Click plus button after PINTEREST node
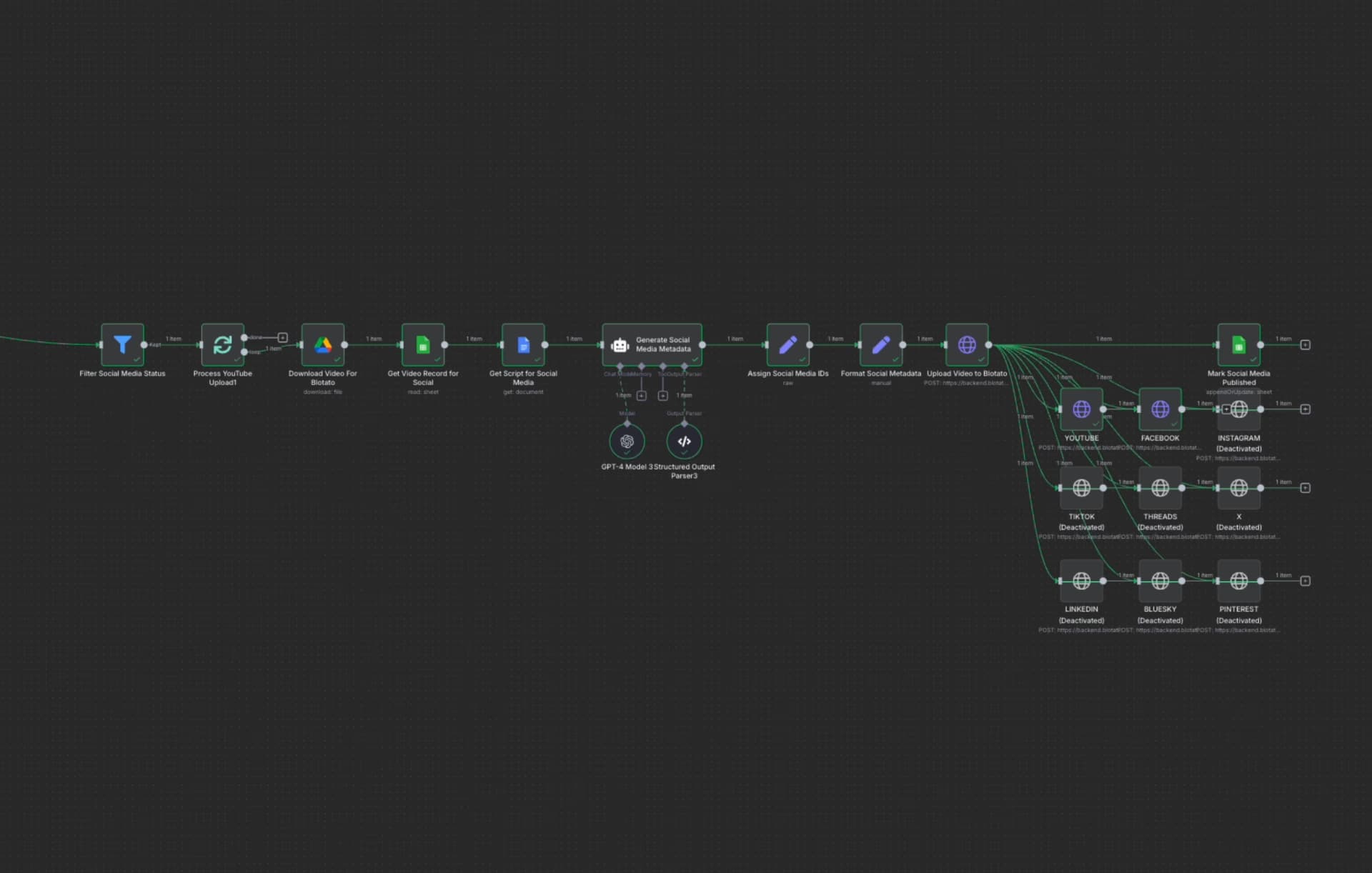The height and width of the screenshot is (873, 1372). (1305, 581)
